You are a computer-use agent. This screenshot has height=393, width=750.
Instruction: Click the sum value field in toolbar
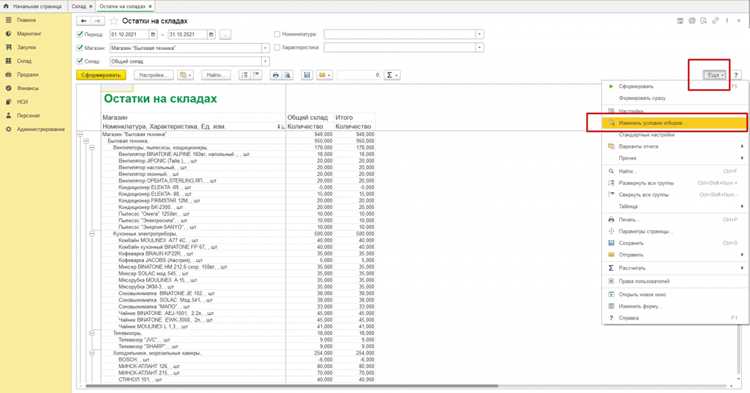[x=359, y=75]
